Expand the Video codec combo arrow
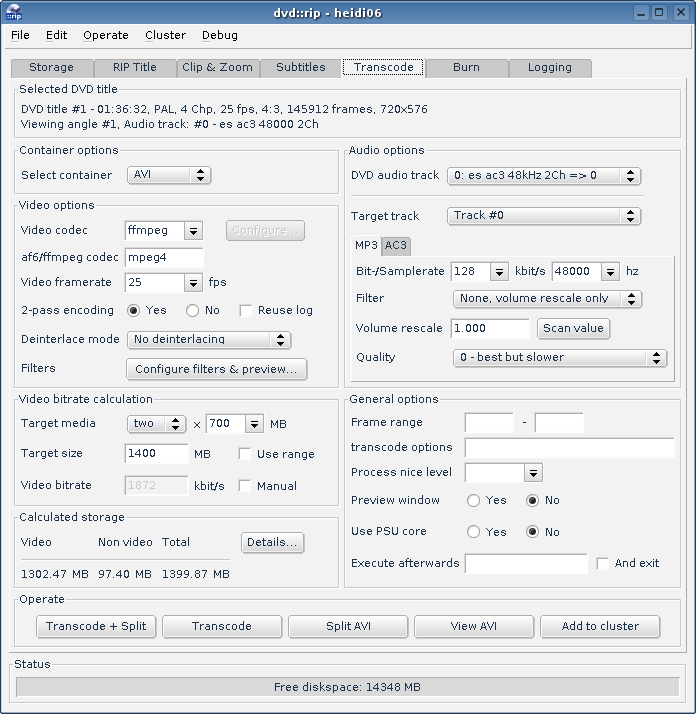This screenshot has height=714, width=696. click(193, 231)
